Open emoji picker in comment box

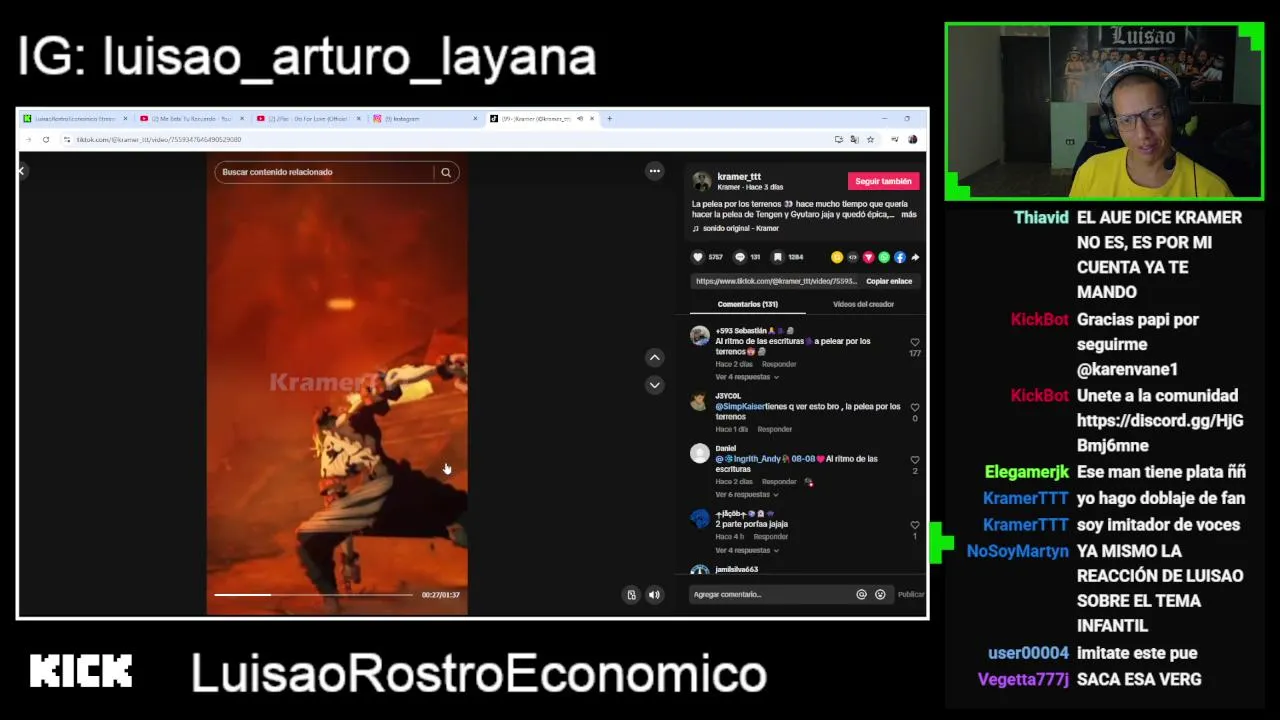pyautogui.click(x=880, y=594)
